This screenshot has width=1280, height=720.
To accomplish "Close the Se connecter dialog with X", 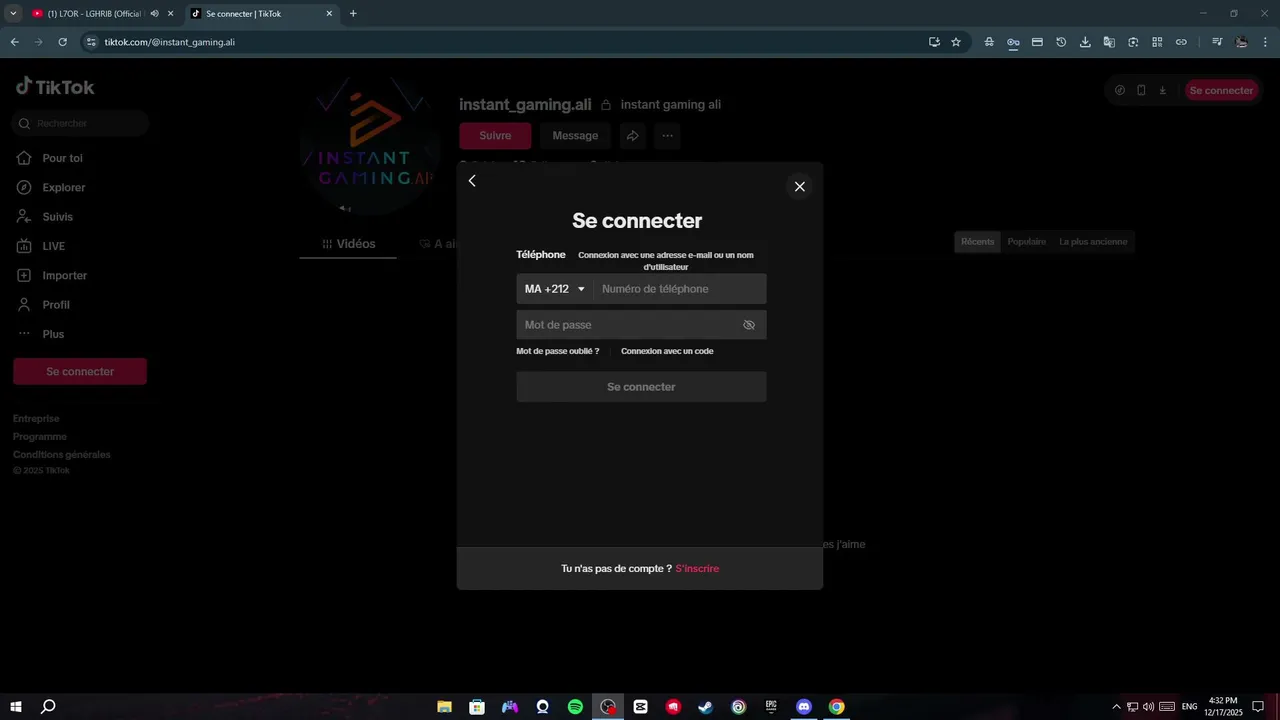I will [799, 186].
